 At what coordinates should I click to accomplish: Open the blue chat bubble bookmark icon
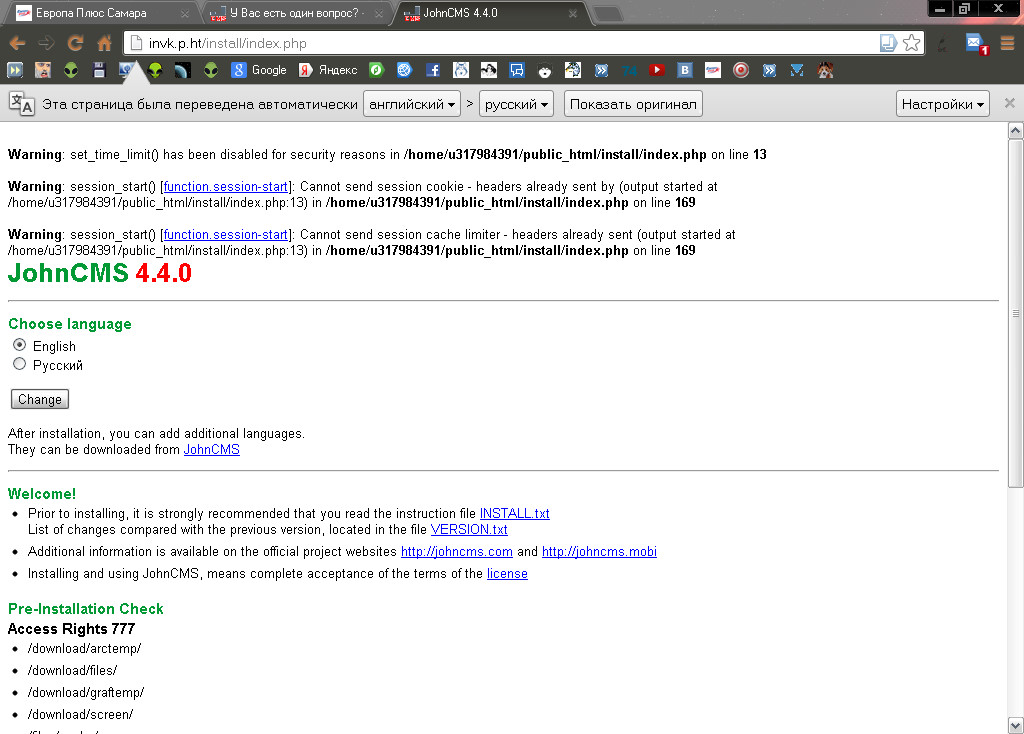[x=517, y=70]
